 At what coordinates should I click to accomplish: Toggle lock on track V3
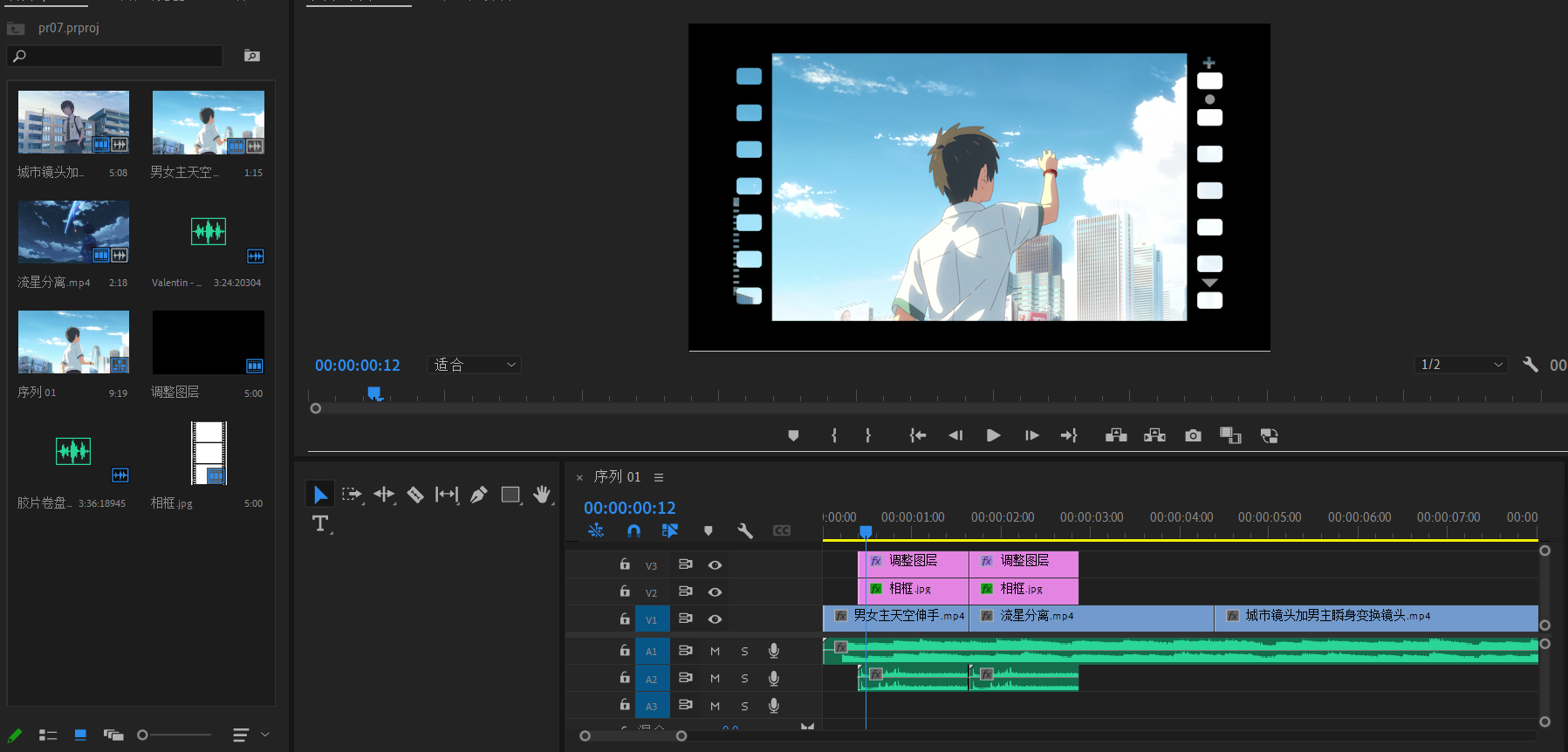(x=625, y=564)
